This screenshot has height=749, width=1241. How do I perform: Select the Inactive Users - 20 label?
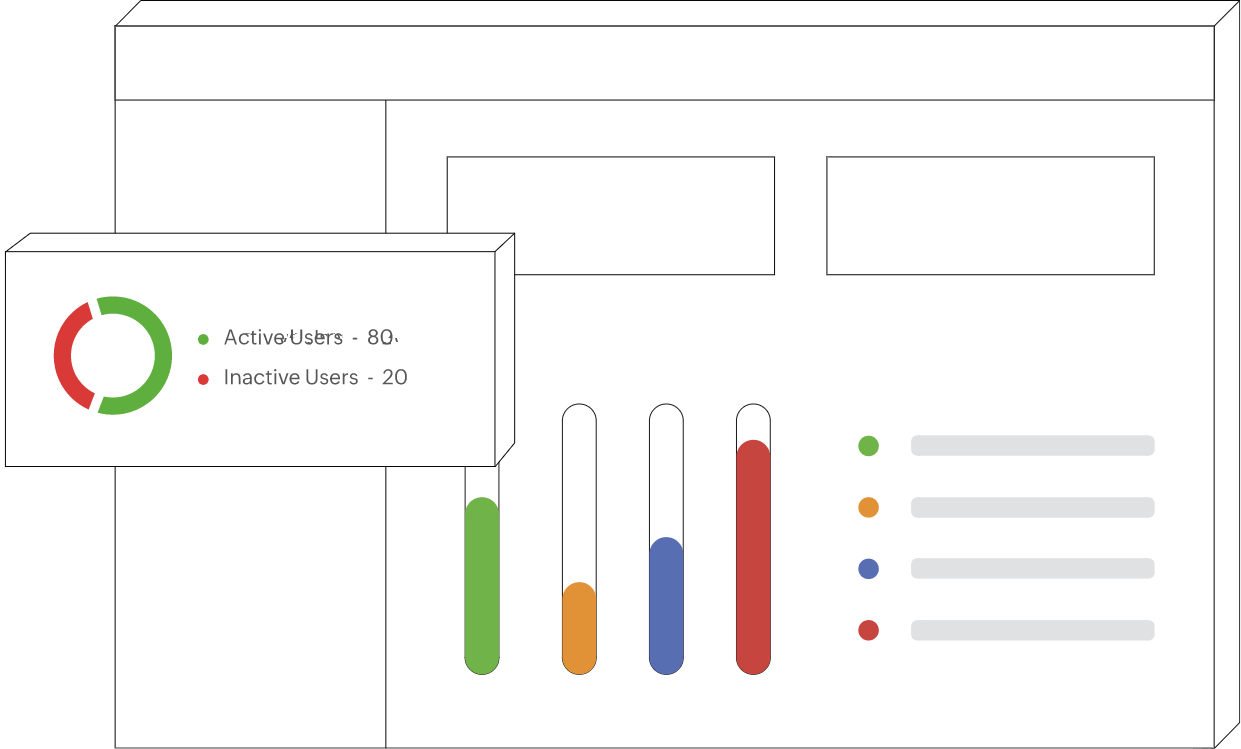click(315, 378)
